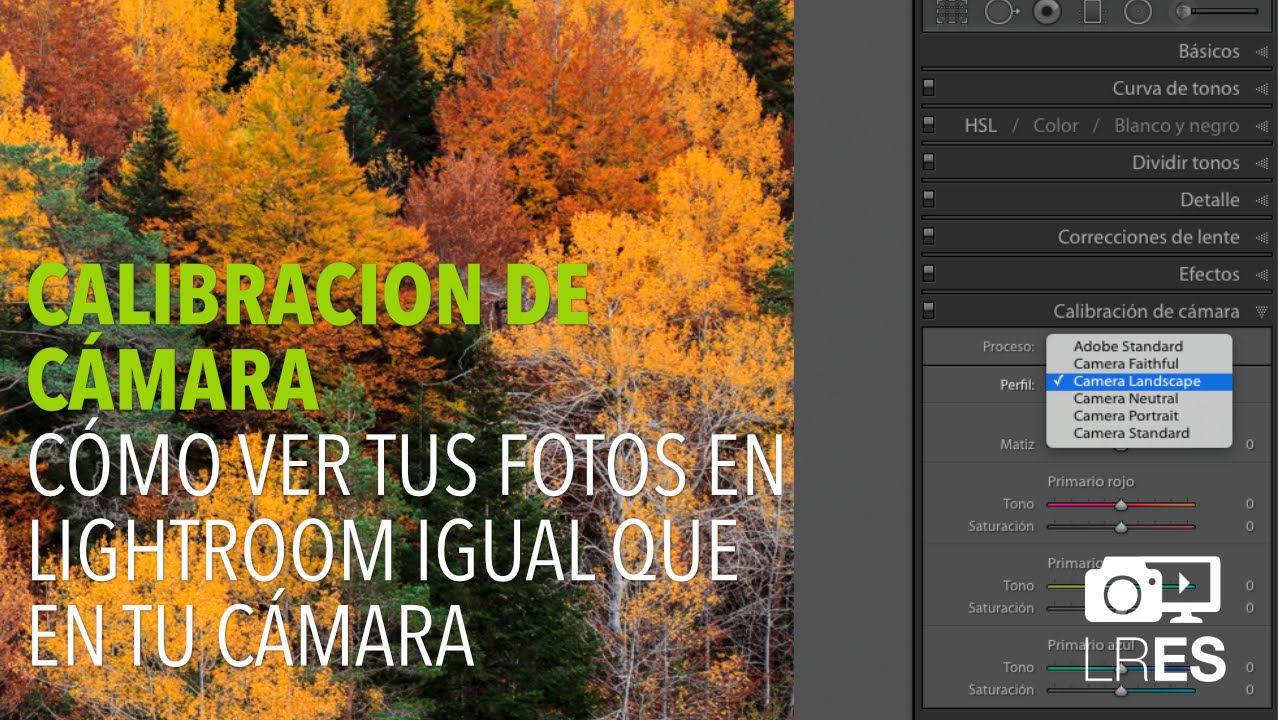Image resolution: width=1280 pixels, height=720 pixels.
Task: Click the Calibración de cámara title
Action: click(1146, 312)
